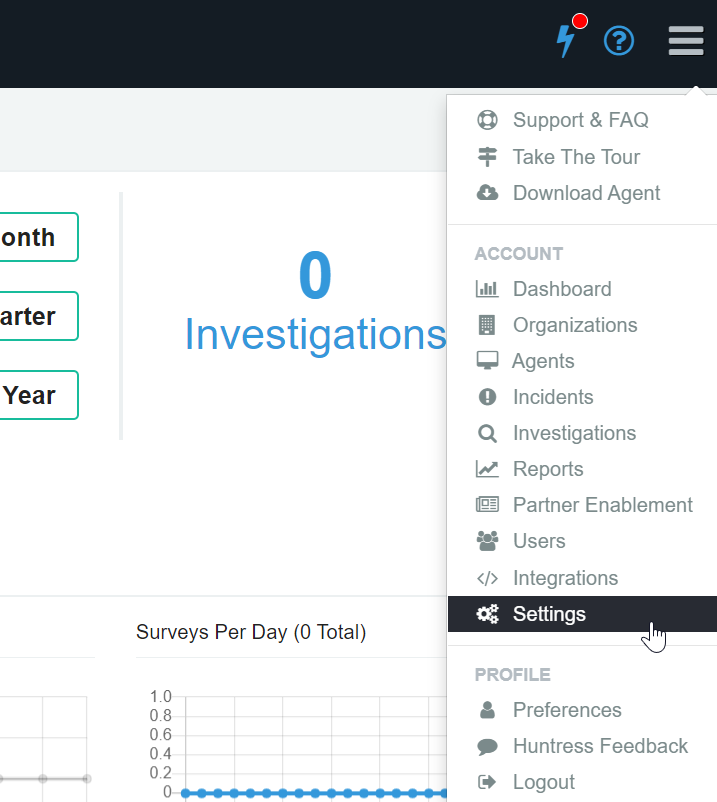Click the lifebuoy icon beside Support & FAQ
Screen dimensions: 717x802
[x=487, y=120]
